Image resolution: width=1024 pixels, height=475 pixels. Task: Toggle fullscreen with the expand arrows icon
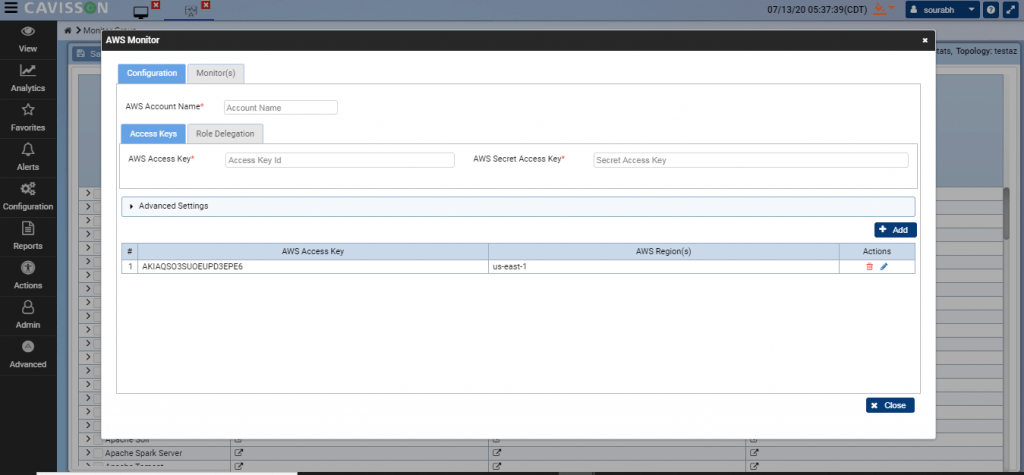[x=1010, y=10]
